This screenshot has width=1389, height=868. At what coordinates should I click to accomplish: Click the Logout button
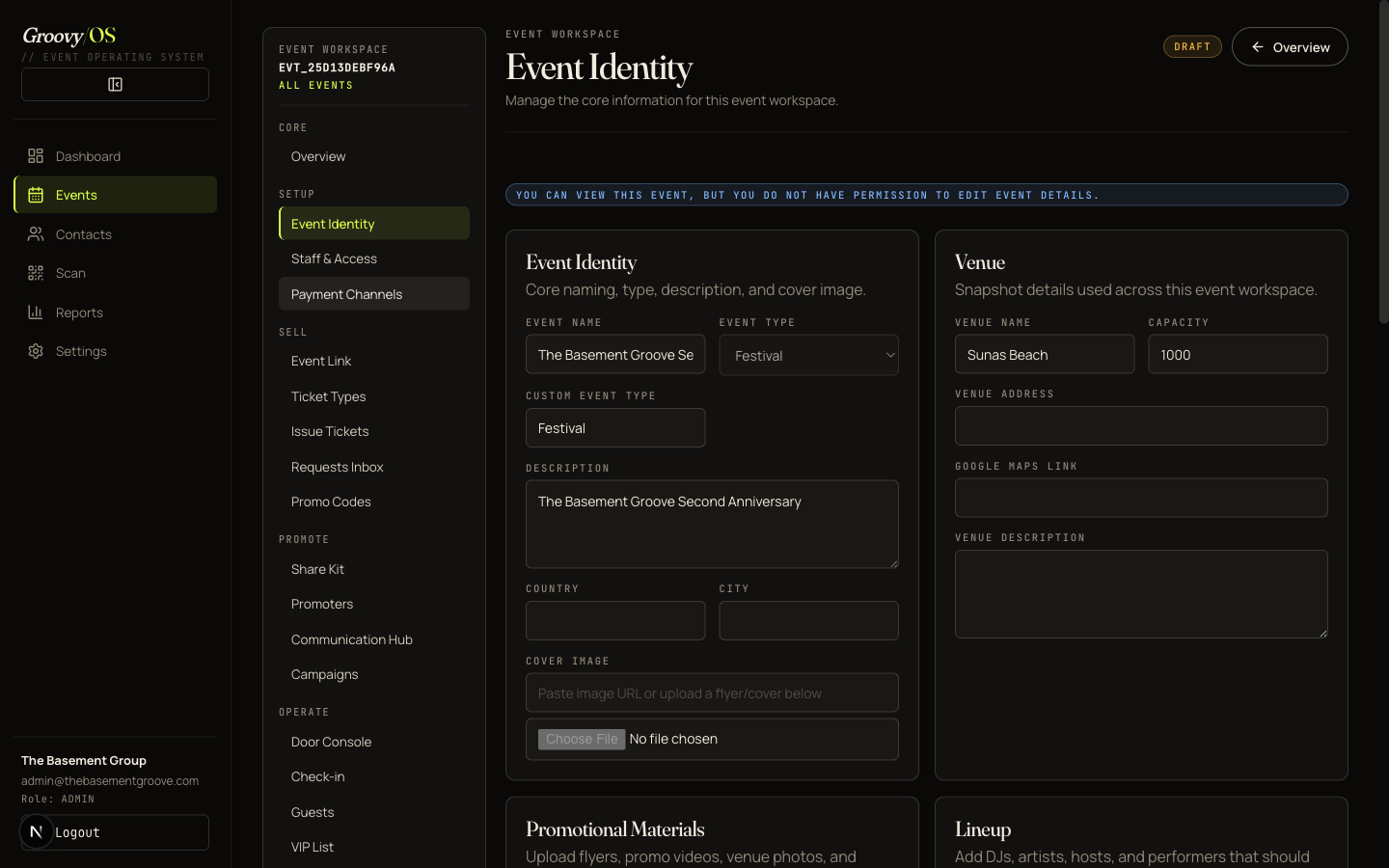[115, 832]
